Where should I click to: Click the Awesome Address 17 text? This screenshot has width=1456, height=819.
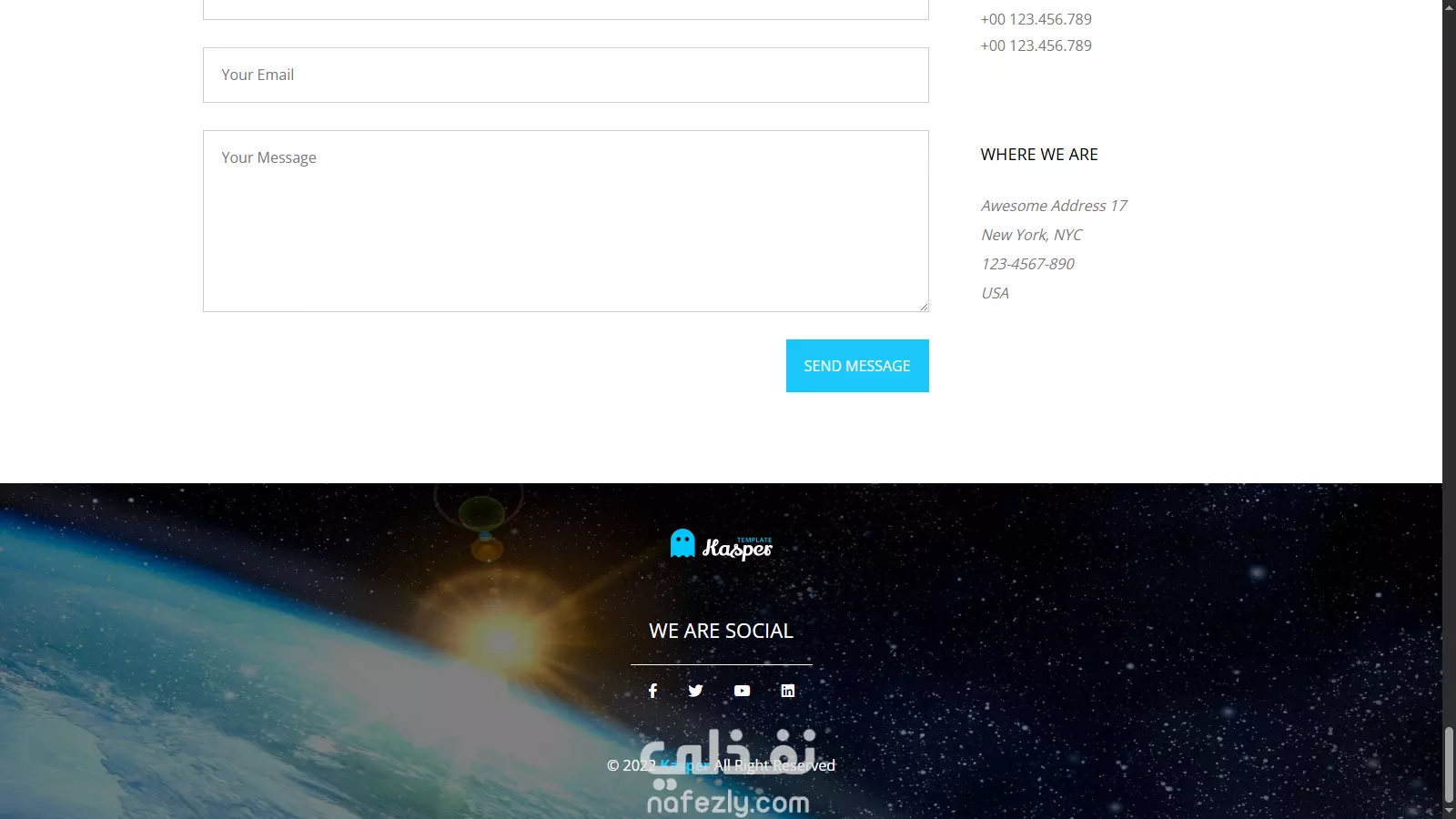pos(1054,206)
